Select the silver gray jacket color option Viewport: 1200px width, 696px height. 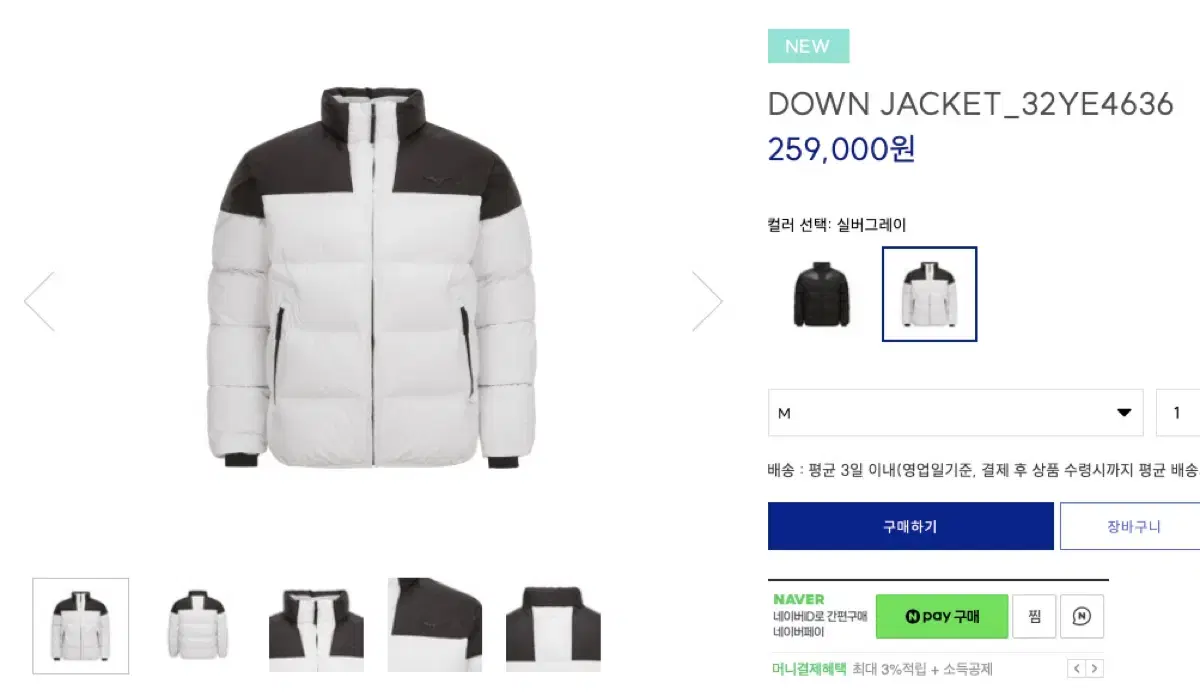(x=929, y=294)
